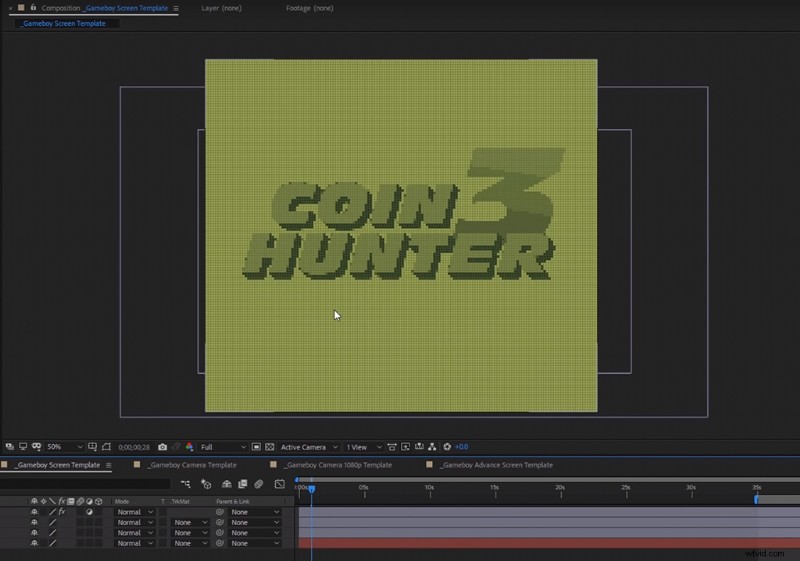Toggle fx switch on the top layer

[x=62, y=512]
